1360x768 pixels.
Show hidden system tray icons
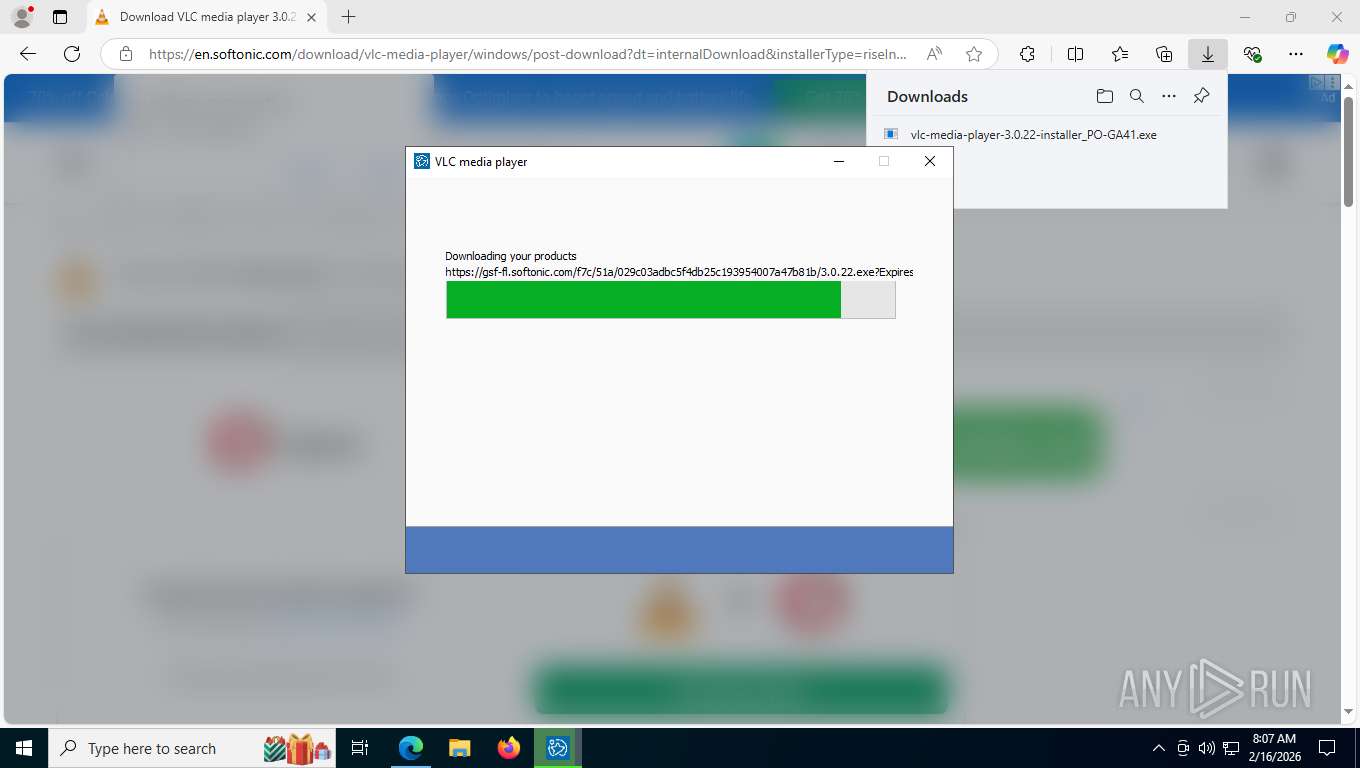pos(1159,748)
